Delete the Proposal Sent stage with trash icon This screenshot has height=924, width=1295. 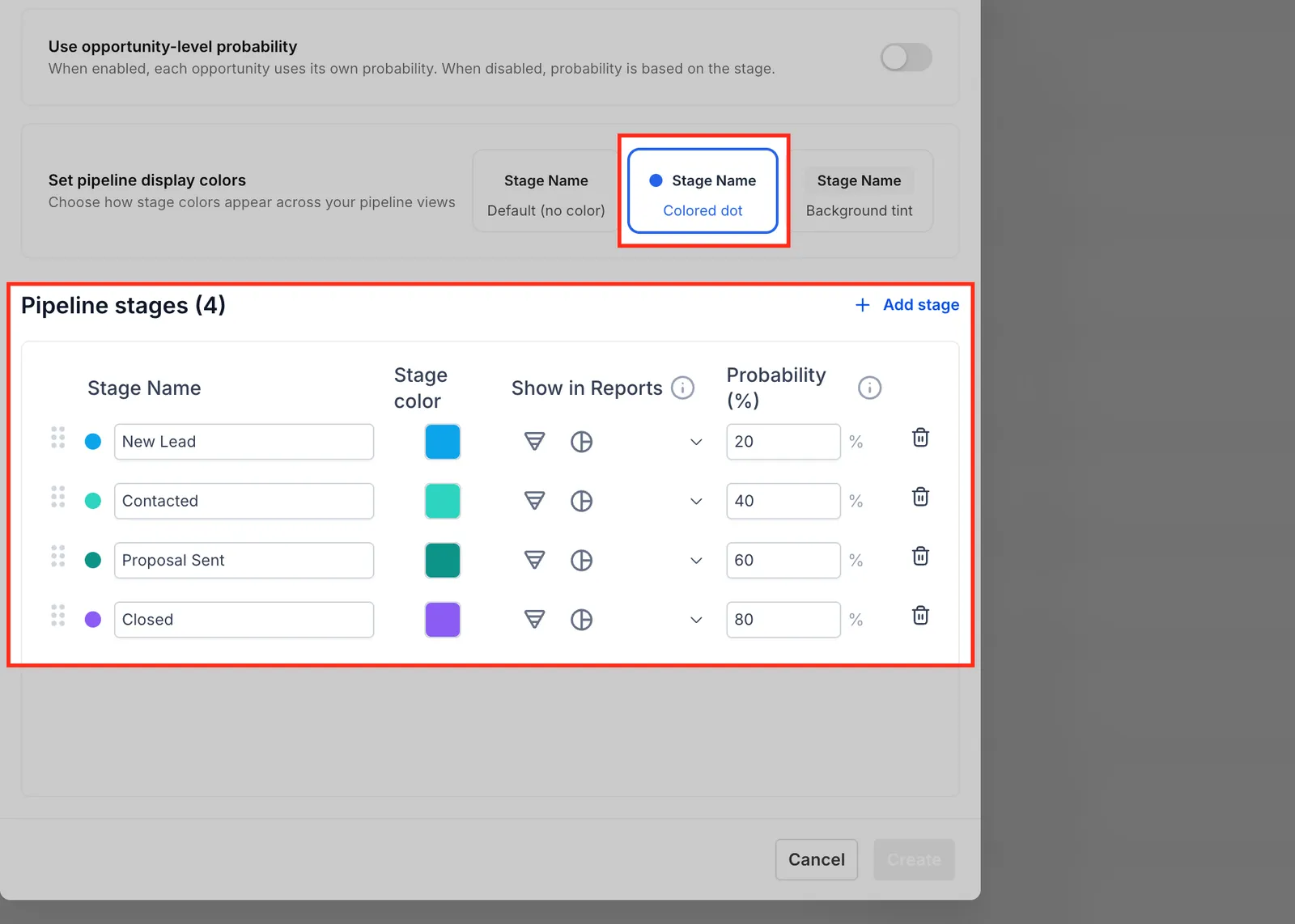(x=920, y=556)
